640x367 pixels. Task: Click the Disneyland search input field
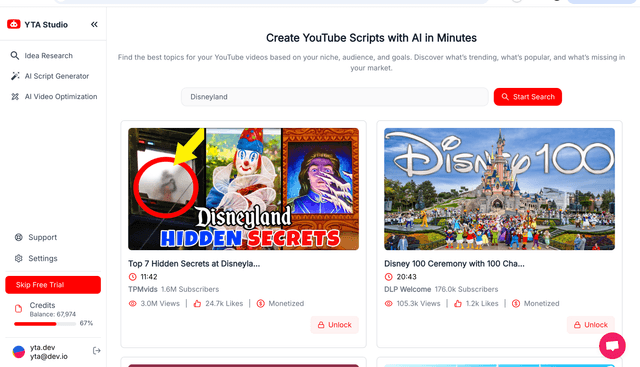pos(335,97)
